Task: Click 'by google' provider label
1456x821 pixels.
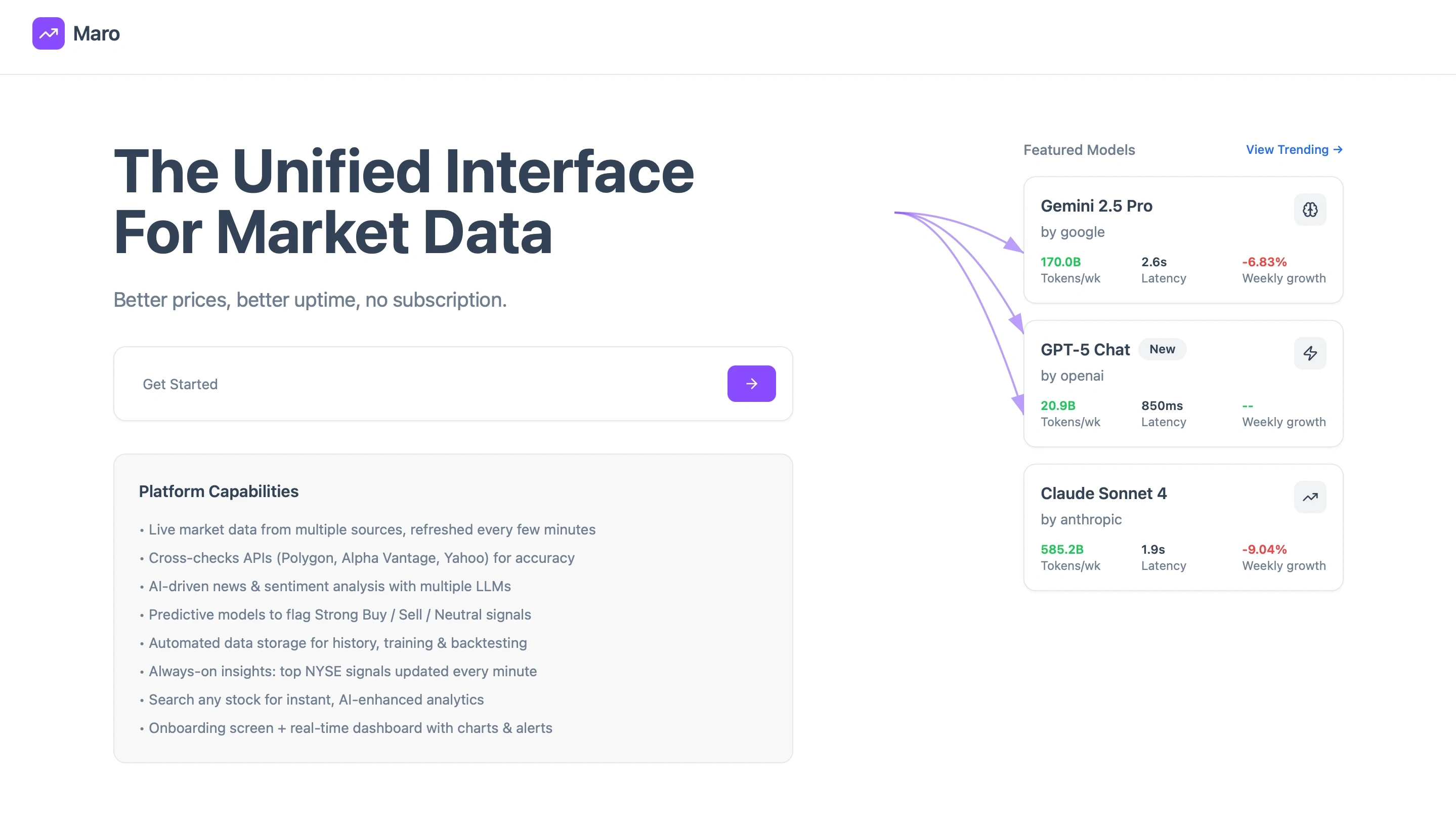Action: click(1072, 232)
